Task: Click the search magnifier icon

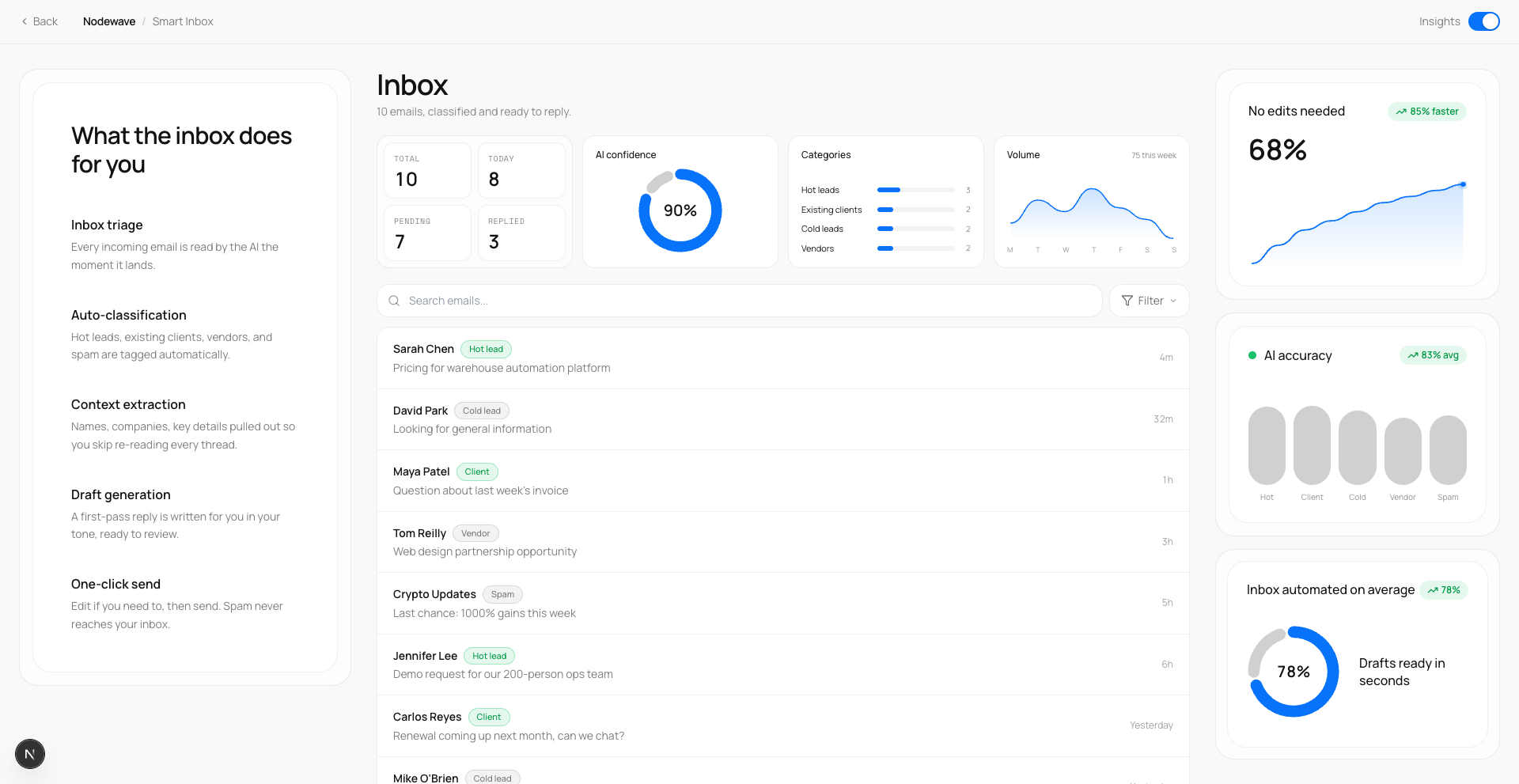Action: (394, 301)
